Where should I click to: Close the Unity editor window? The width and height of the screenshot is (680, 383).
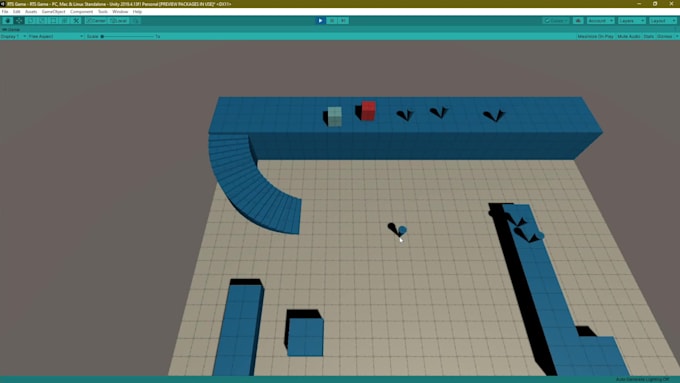click(x=671, y=4)
